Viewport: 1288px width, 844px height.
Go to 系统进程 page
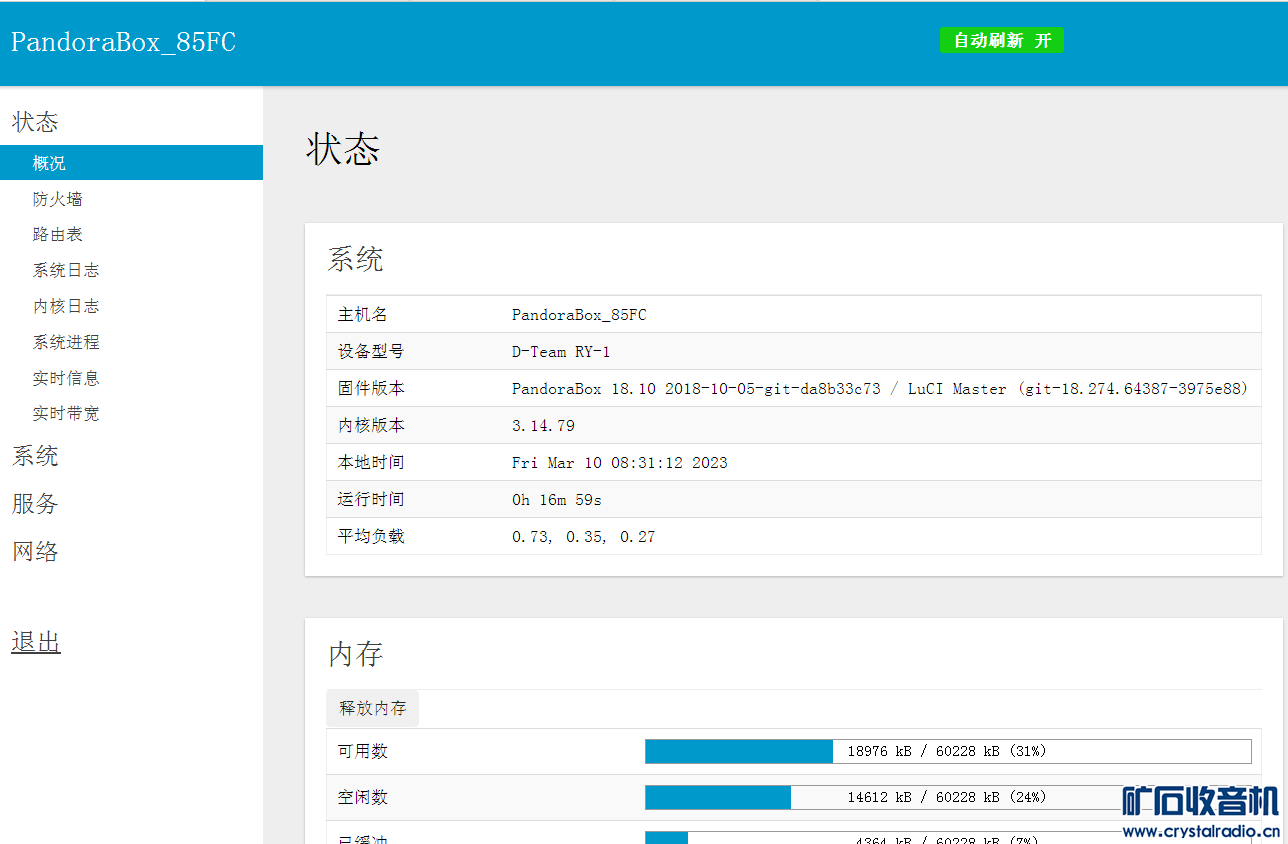(x=65, y=343)
